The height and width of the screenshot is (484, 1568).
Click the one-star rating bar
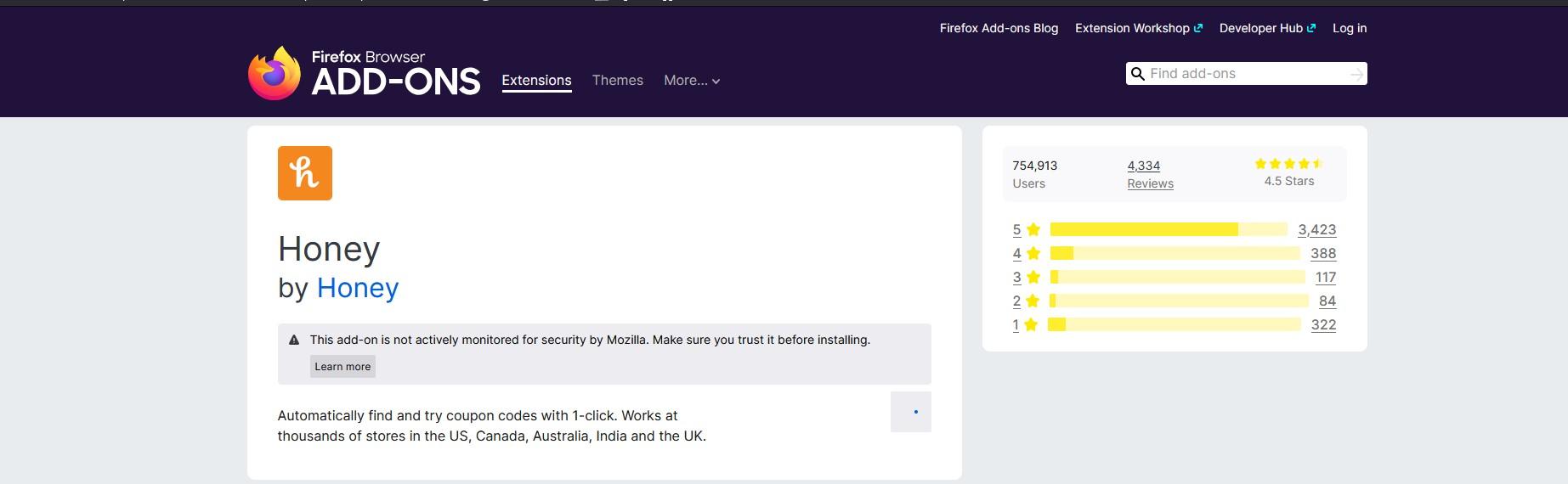coord(1175,324)
